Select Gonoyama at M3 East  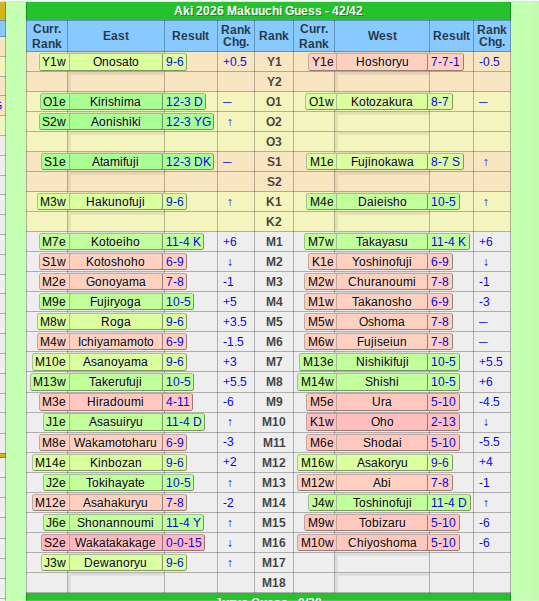116,281
